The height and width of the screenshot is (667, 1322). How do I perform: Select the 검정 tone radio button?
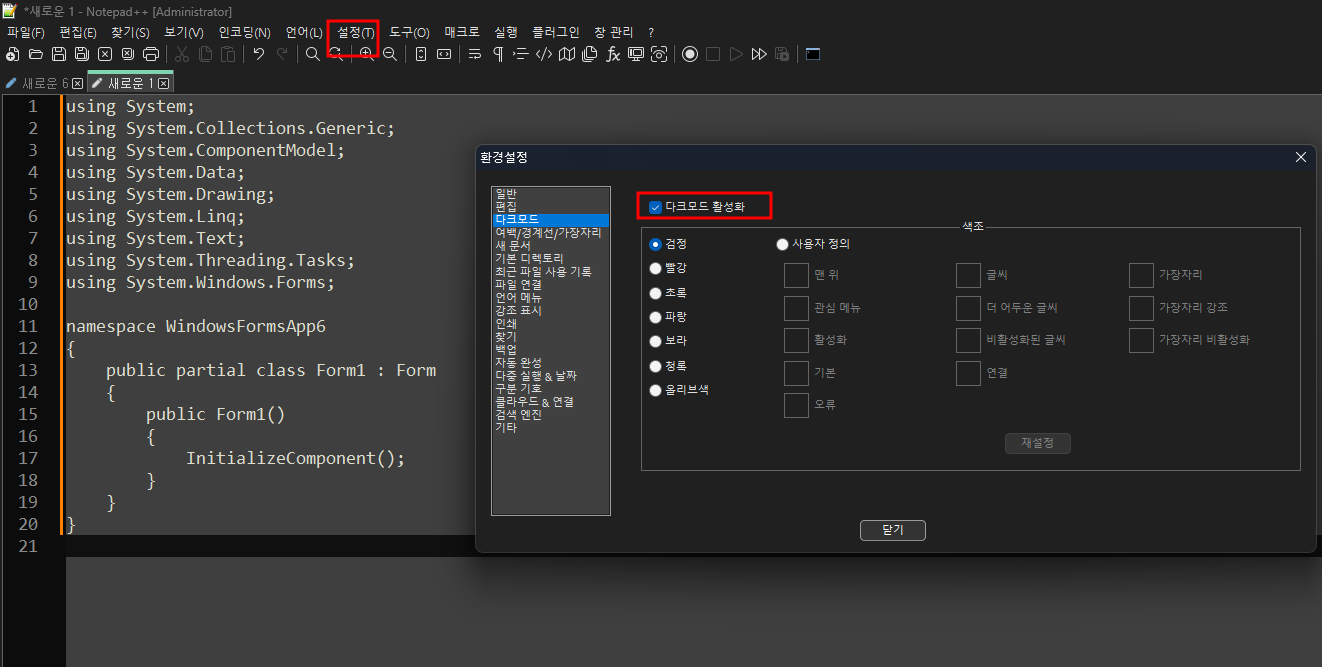click(656, 244)
